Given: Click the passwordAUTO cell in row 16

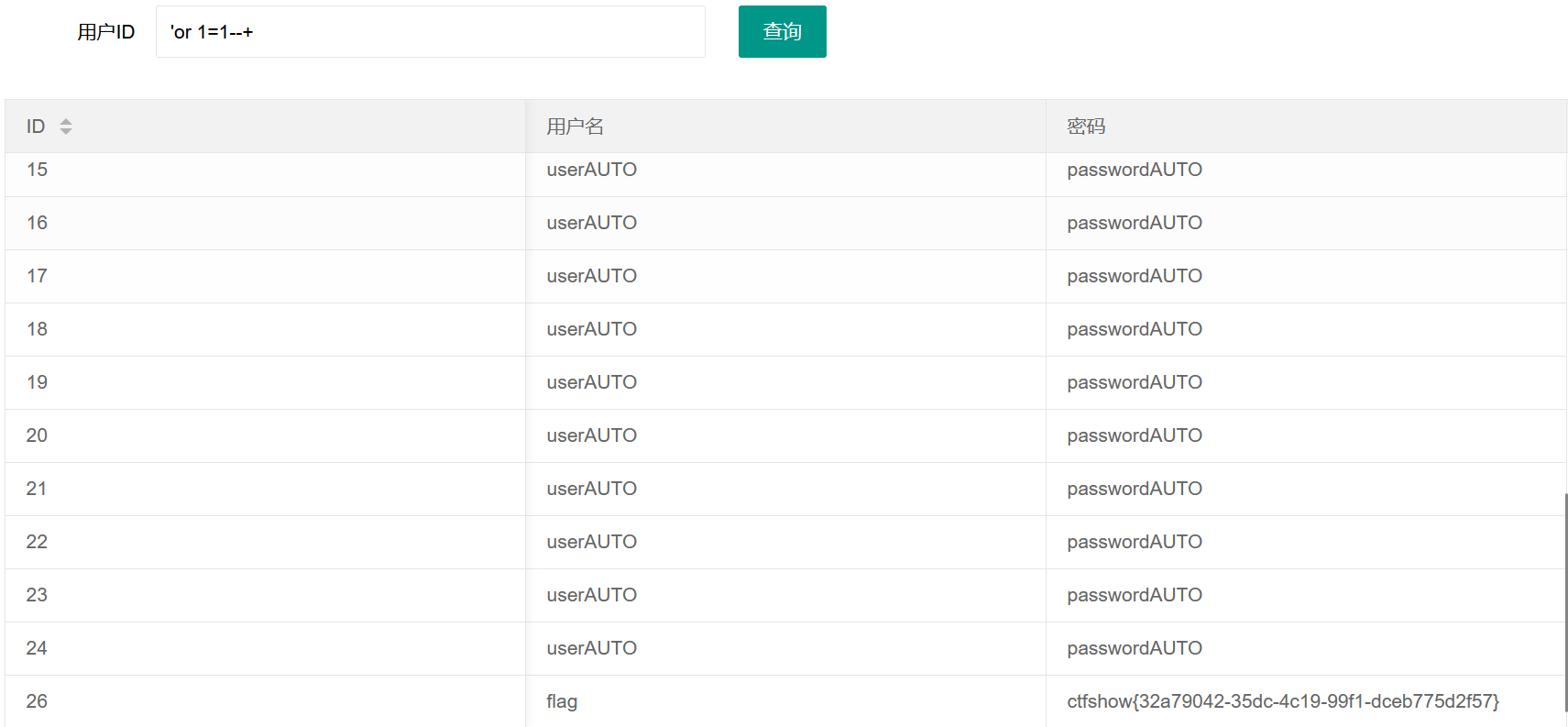Looking at the screenshot, I should 1134,223.
